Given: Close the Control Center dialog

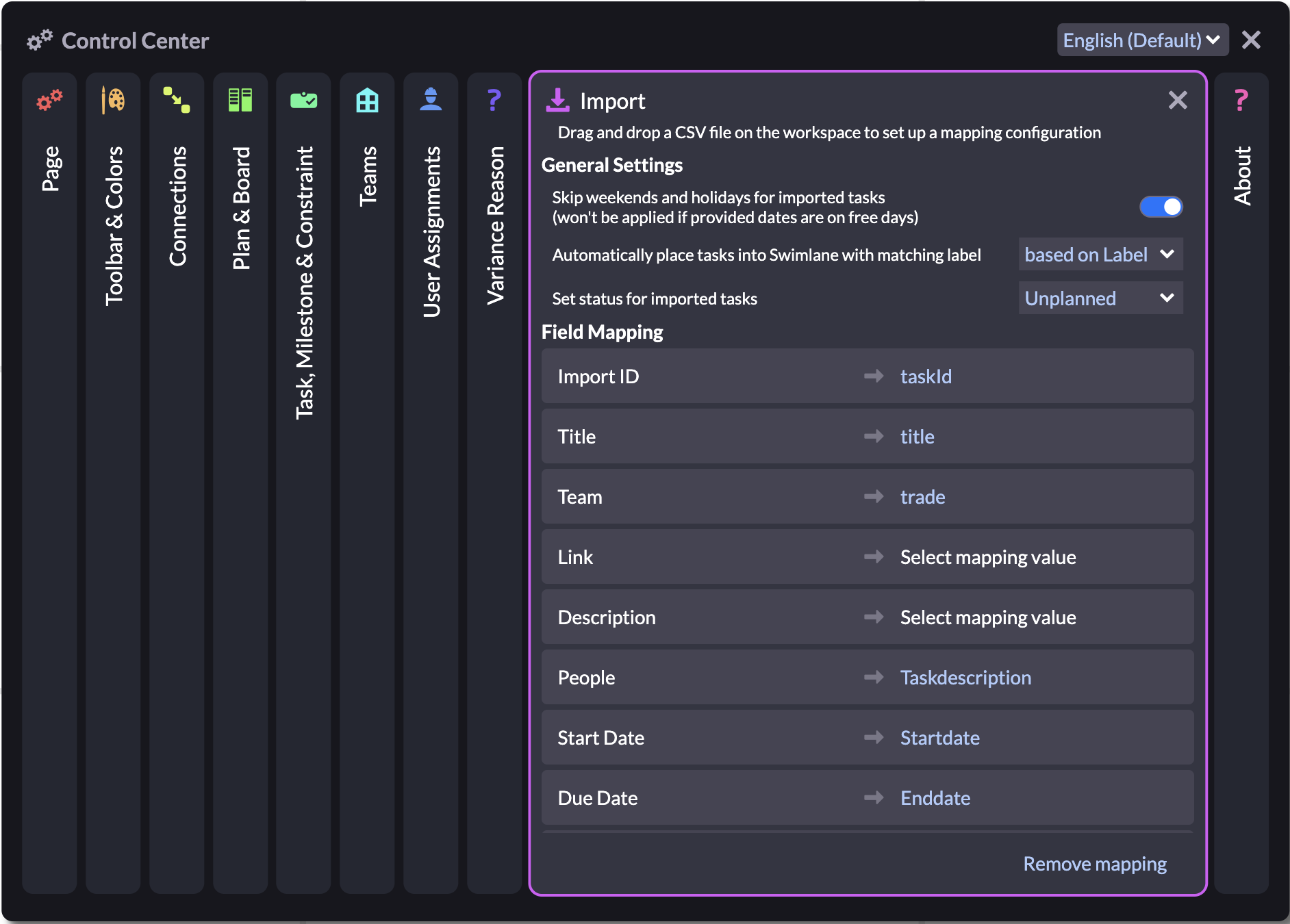Looking at the screenshot, I should 1251,40.
